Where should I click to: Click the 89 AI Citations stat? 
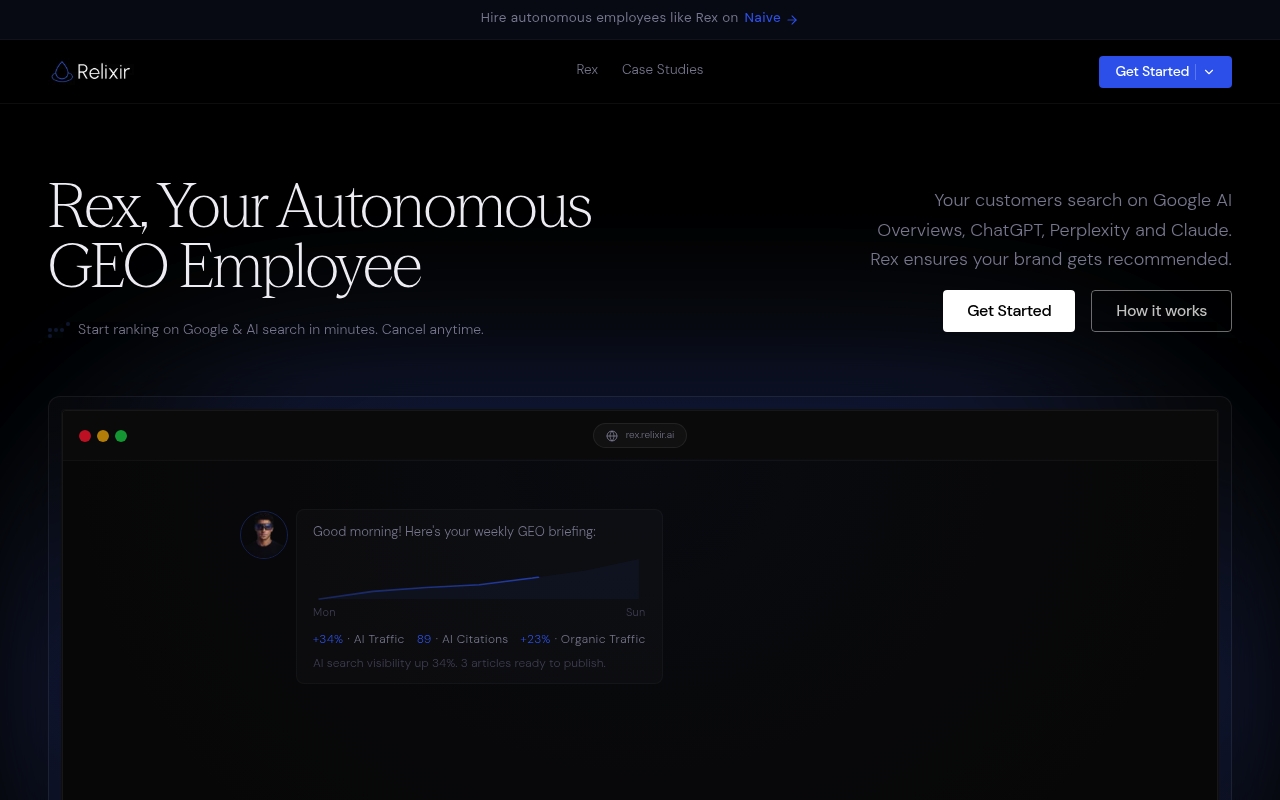click(x=462, y=639)
